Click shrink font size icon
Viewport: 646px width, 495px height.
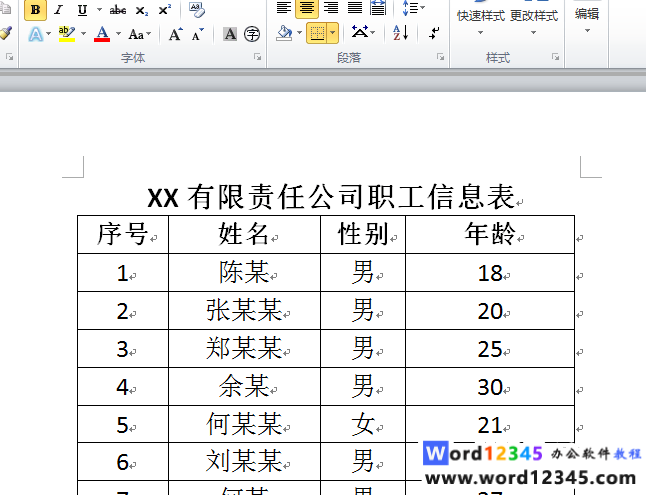[198, 34]
